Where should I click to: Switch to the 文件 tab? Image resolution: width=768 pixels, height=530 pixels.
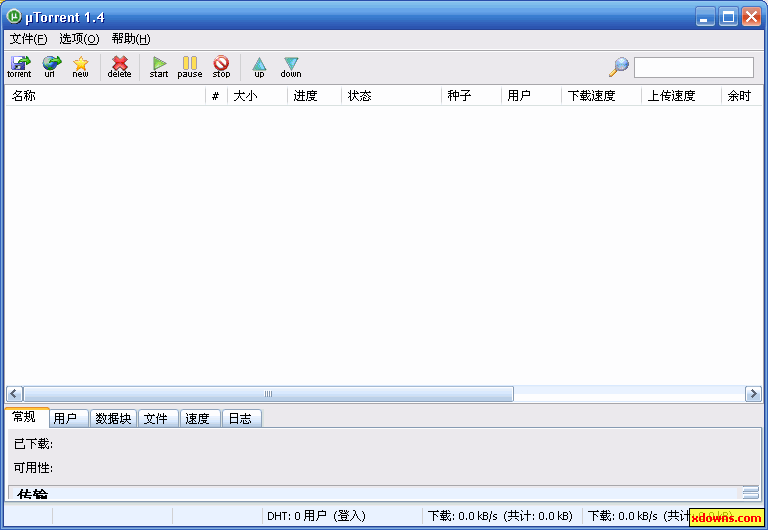point(158,418)
